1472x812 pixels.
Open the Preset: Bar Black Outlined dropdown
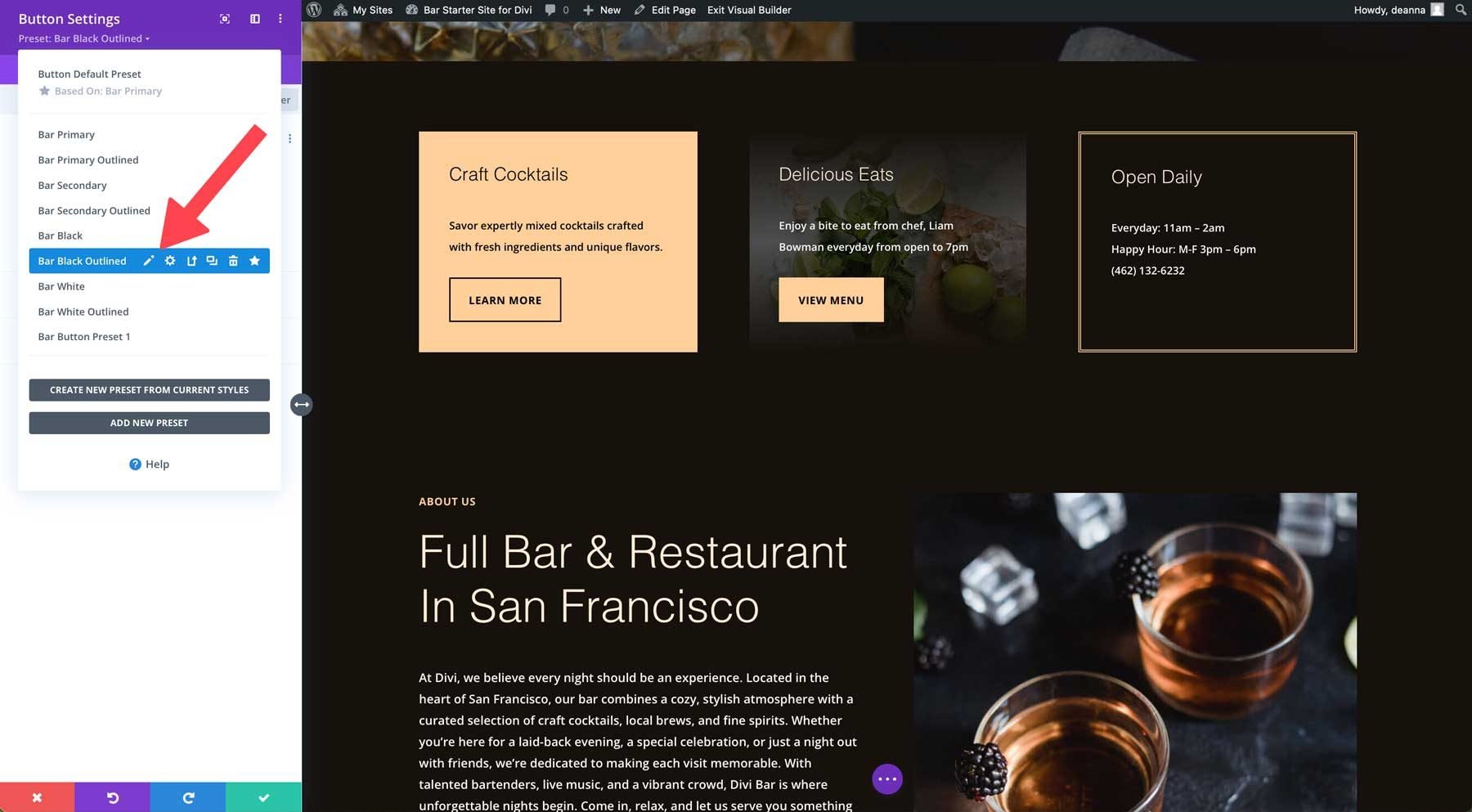click(x=84, y=38)
